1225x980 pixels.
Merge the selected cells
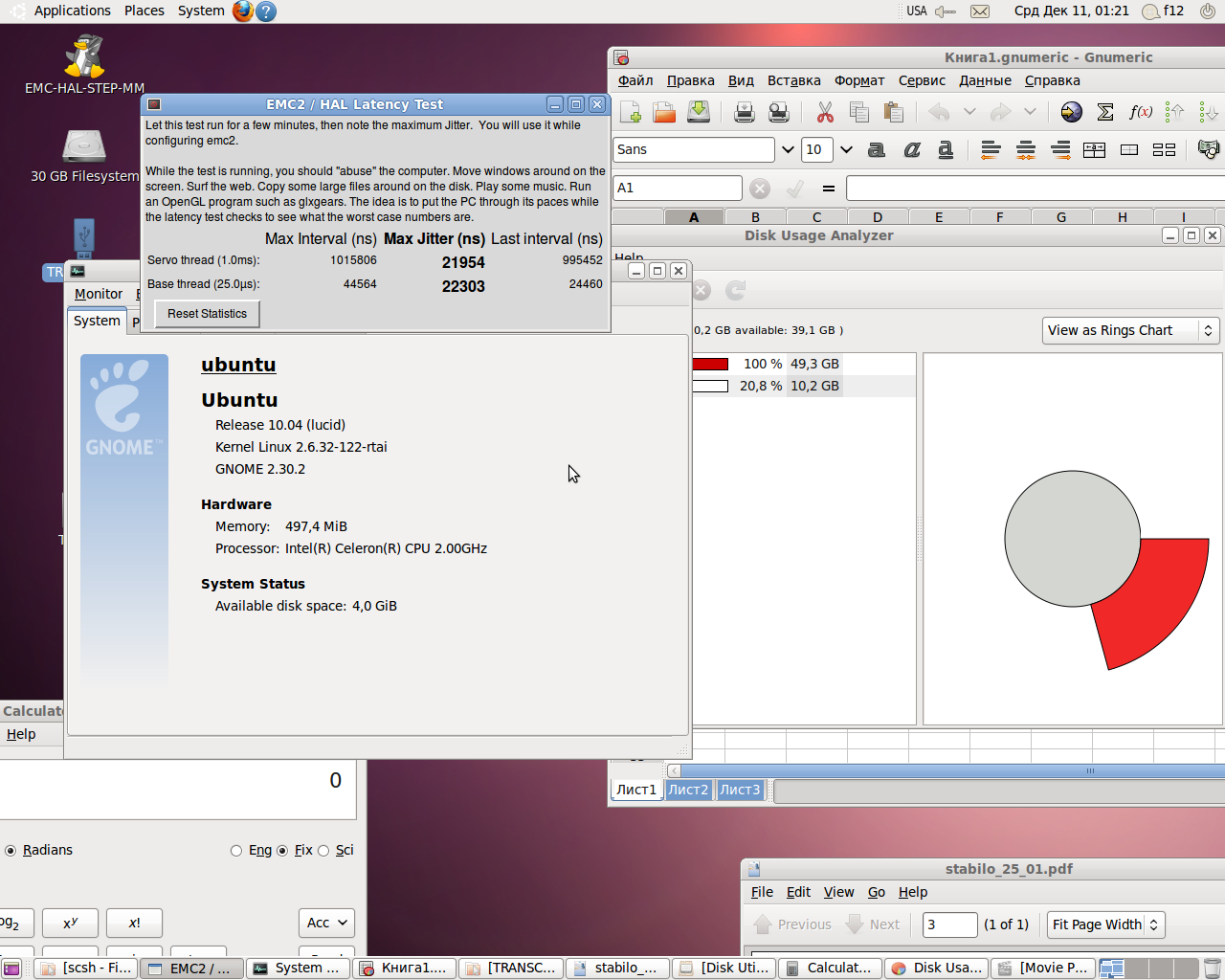pyautogui.click(x=1129, y=149)
